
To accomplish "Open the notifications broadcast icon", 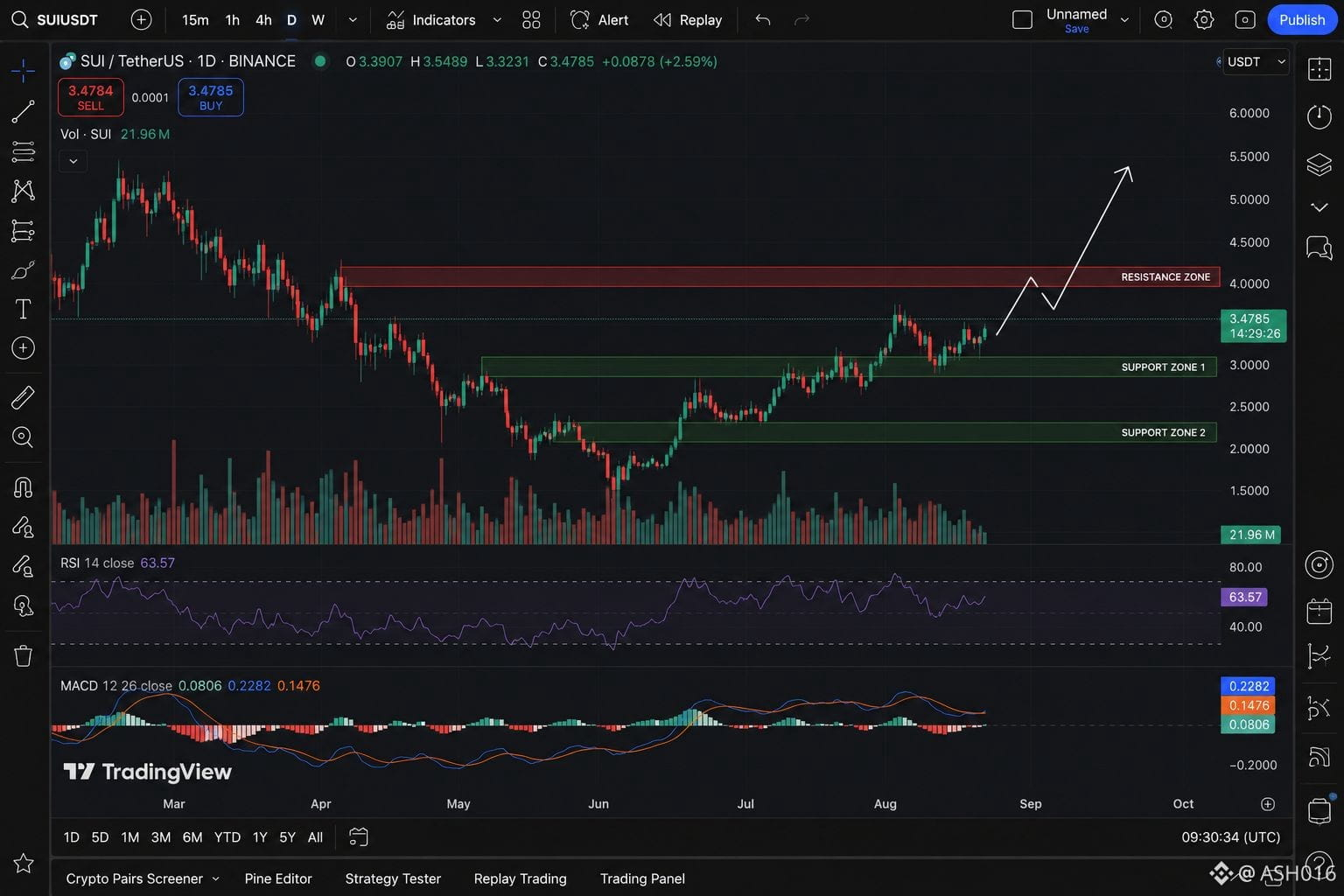I will (1319, 756).
